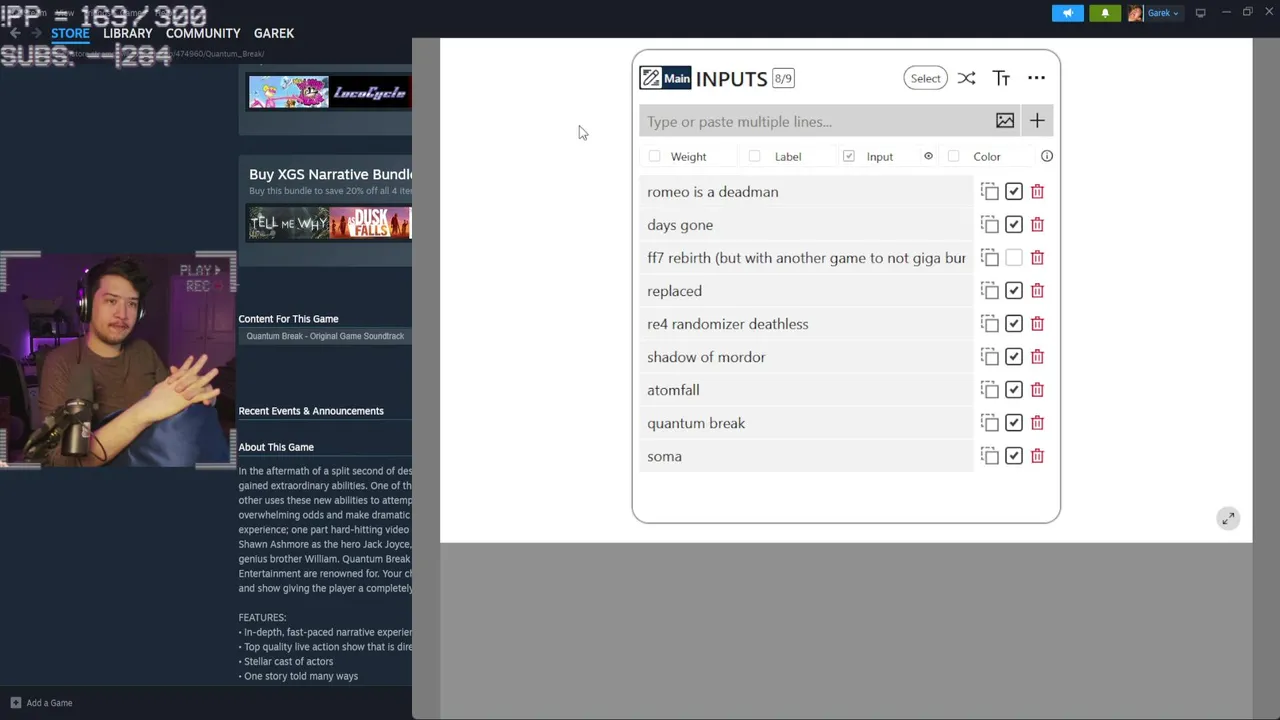Click Add a Game in Steam
Viewport: 1280px width, 720px height.
pos(41,703)
